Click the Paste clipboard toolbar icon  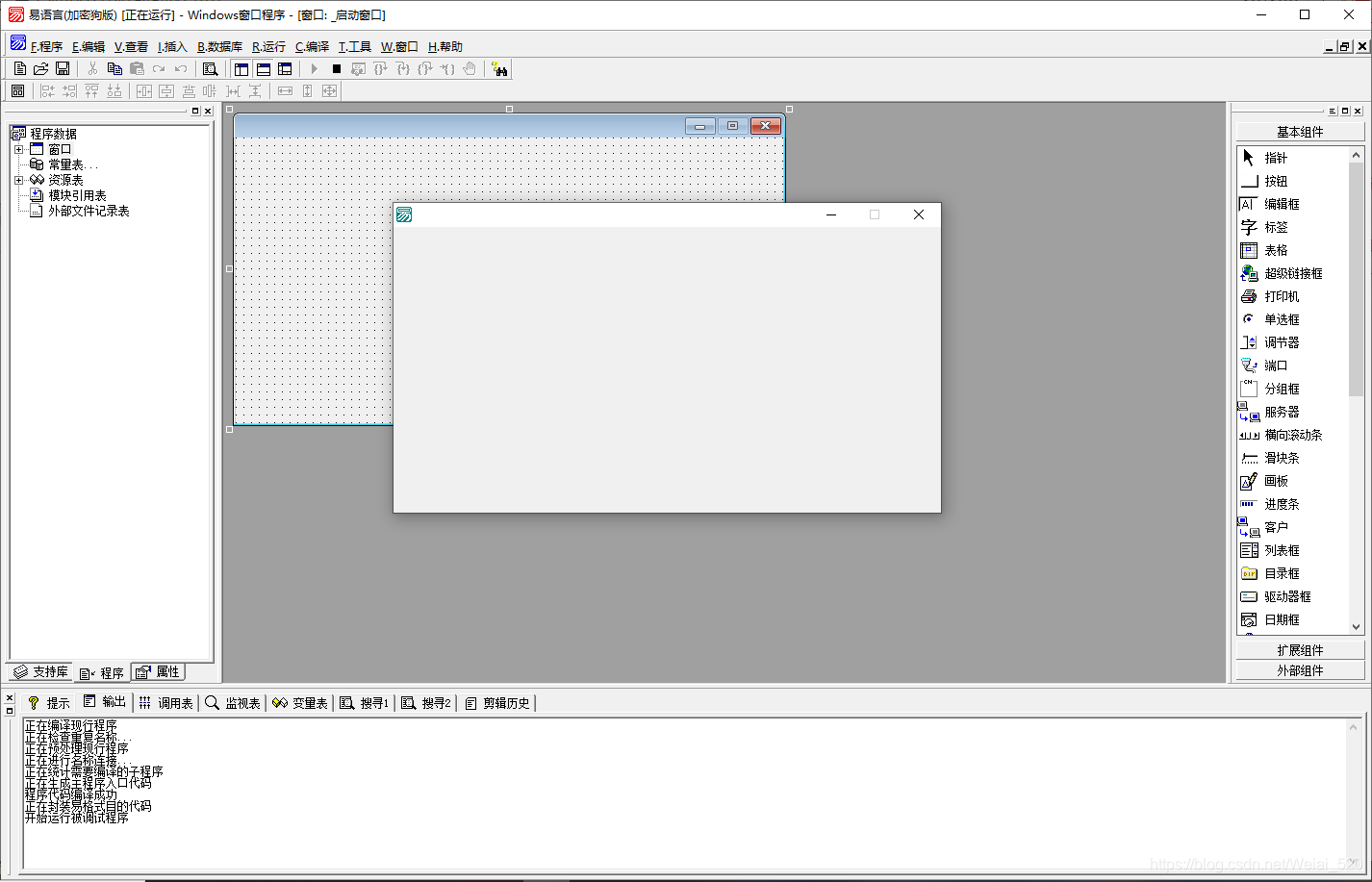coord(137,69)
